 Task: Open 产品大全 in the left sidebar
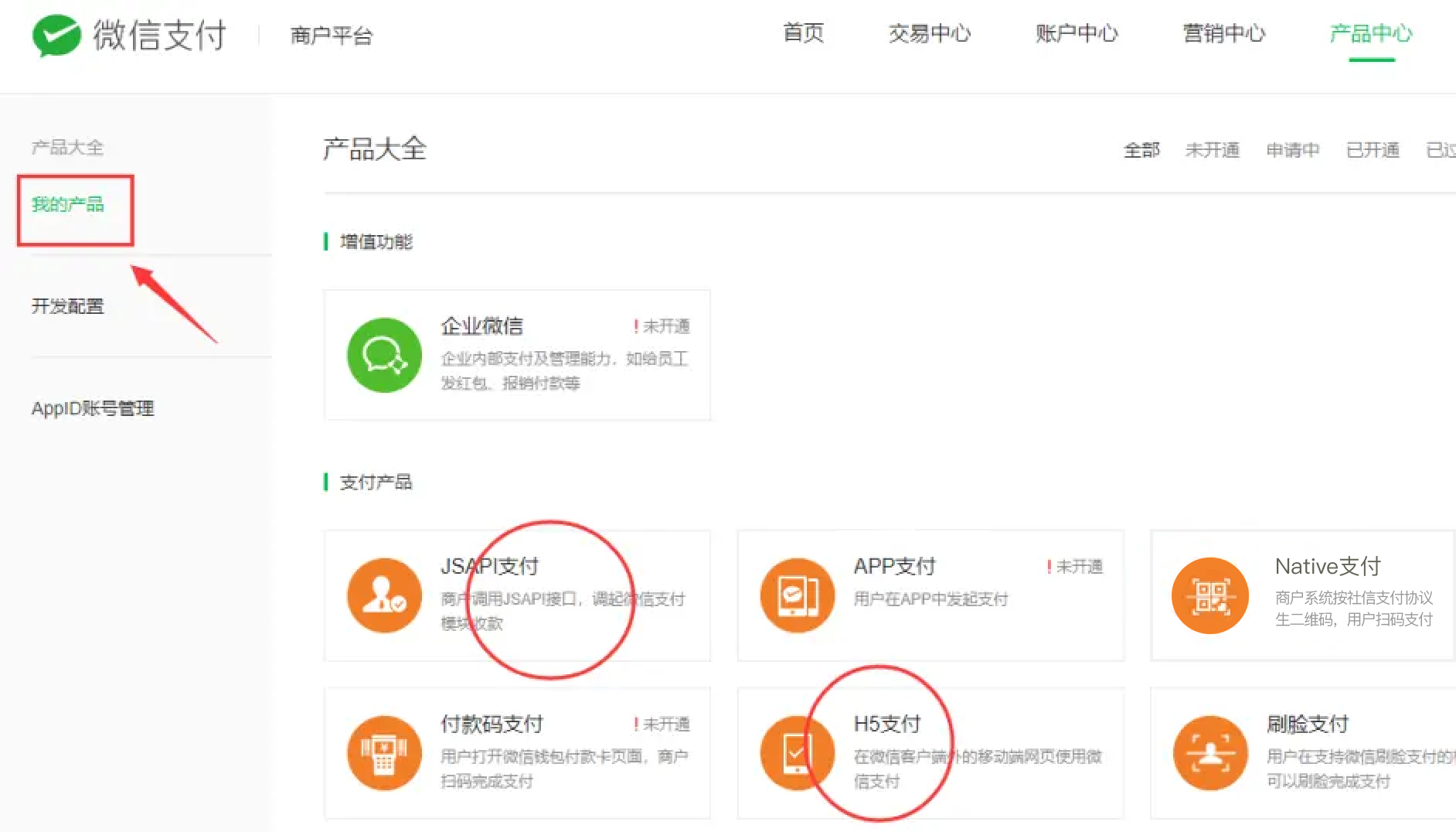click(x=67, y=147)
